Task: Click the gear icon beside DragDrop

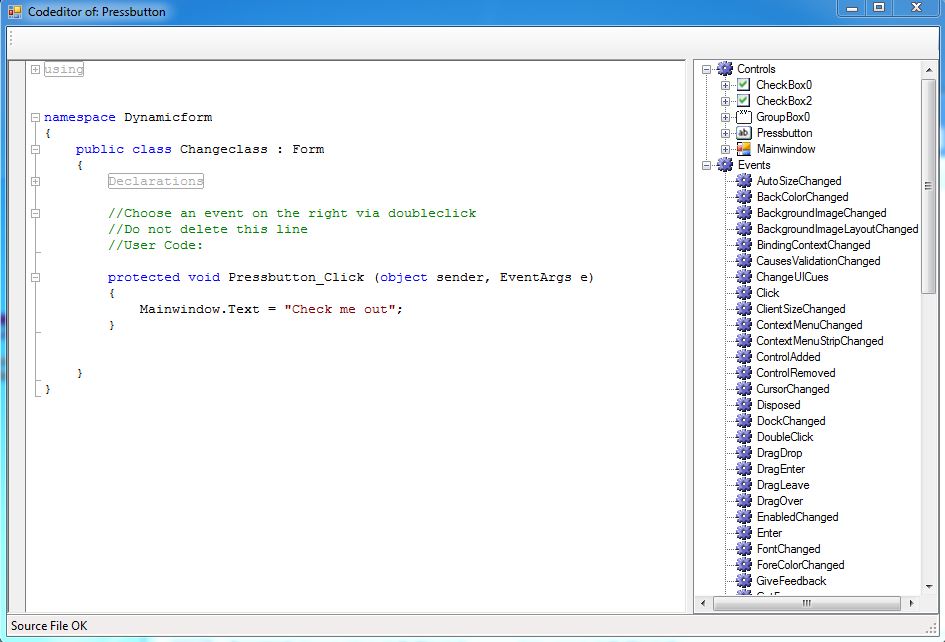Action: point(744,453)
